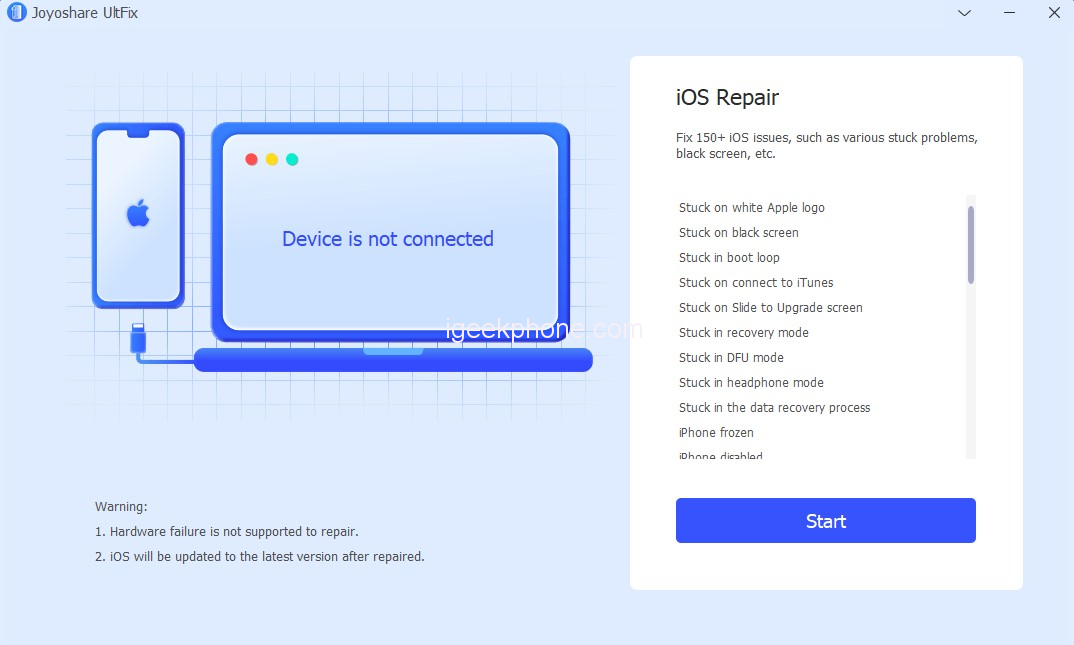Close the Joyoshare UltFix window
Viewport: 1074px width, 645px height.
coord(1054,13)
